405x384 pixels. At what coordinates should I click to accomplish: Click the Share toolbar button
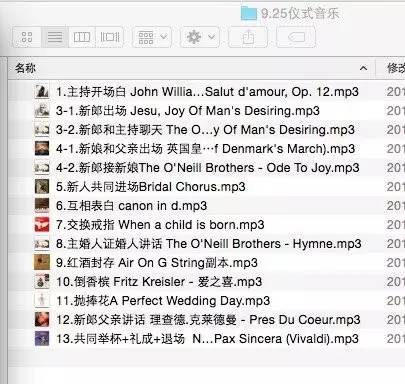(x=248, y=37)
